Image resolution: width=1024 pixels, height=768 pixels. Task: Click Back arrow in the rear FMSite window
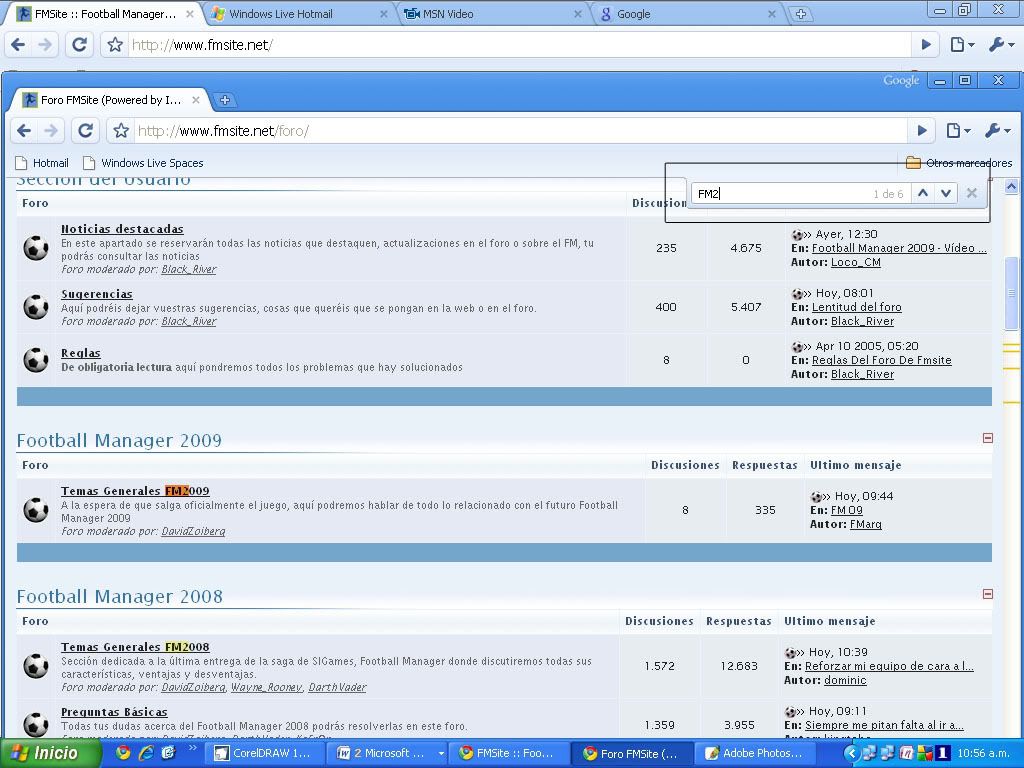coord(18,44)
